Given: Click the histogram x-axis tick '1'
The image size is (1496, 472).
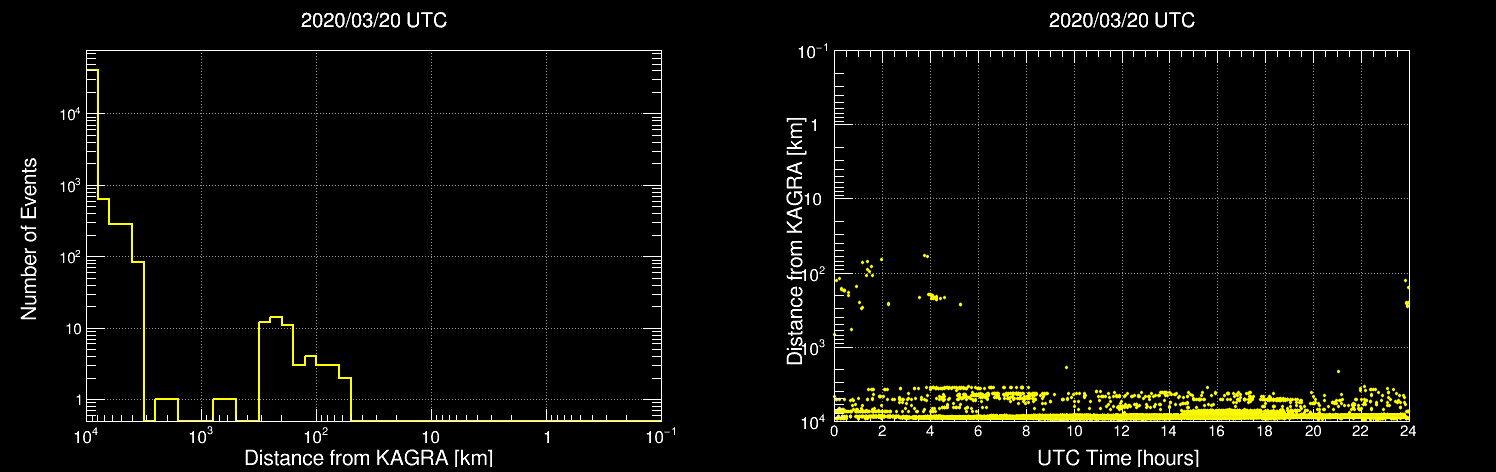Looking at the screenshot, I should [546, 438].
